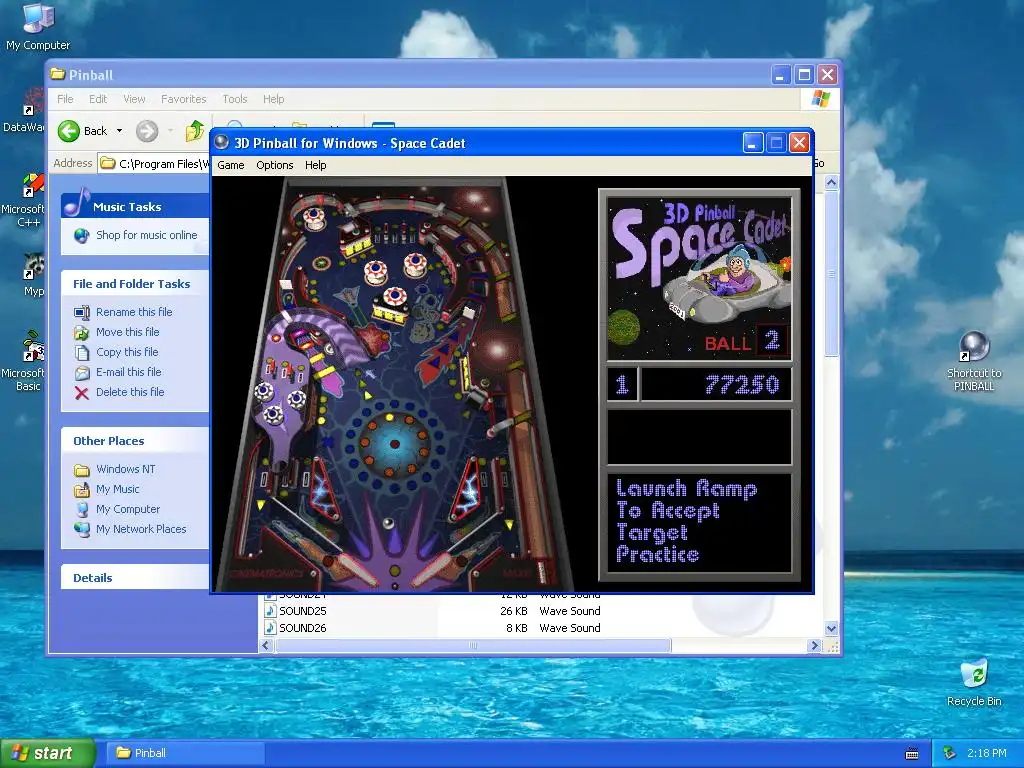Screen dimensions: 1024x768
Task: Click Copy this file link
Action: (x=127, y=352)
